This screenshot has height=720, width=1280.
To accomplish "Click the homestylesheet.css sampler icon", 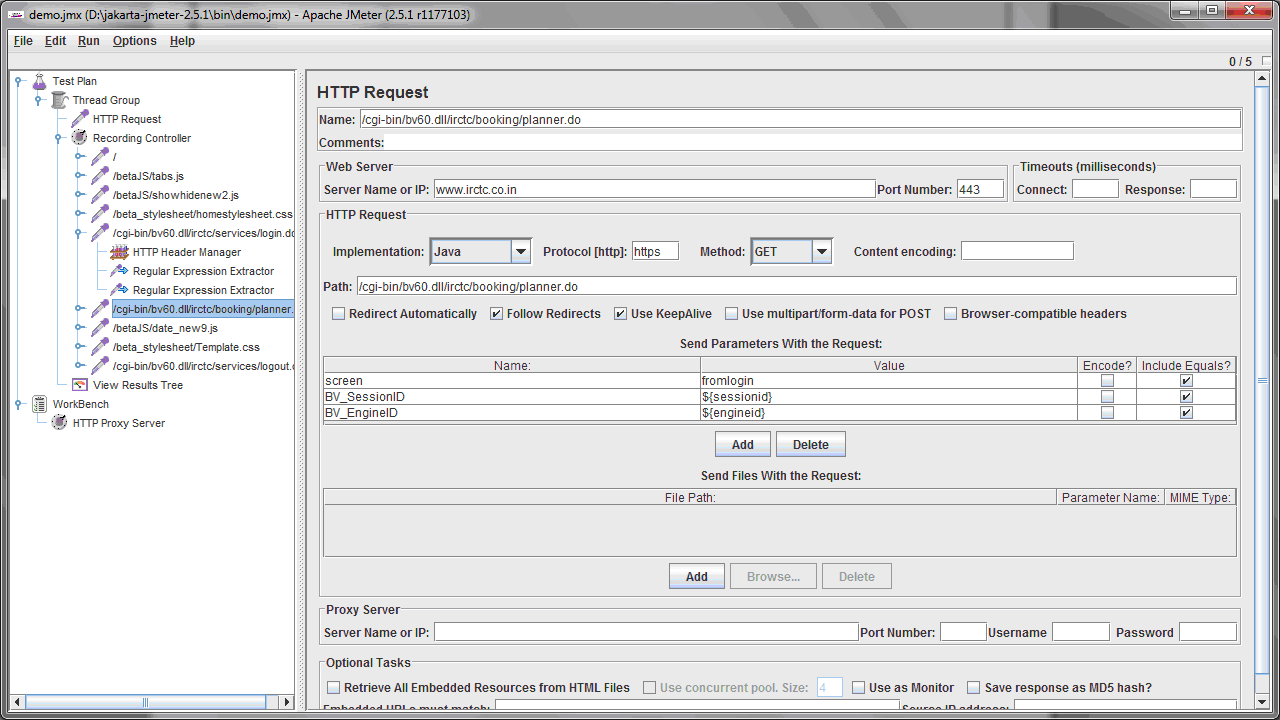I will (100, 214).
